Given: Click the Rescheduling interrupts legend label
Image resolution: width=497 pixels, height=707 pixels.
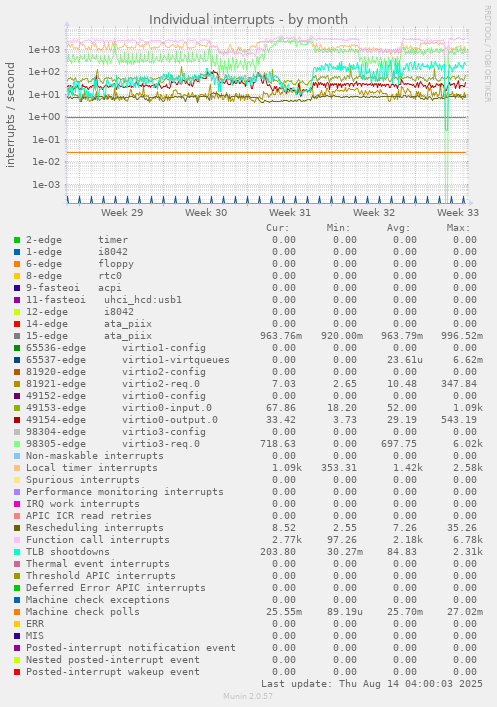Looking at the screenshot, I should (95, 528).
